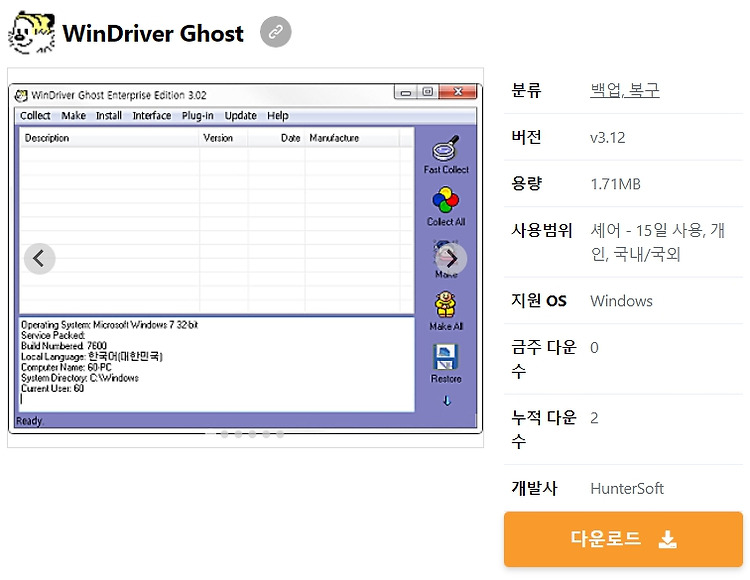Image resolution: width=750 pixels, height=580 pixels.
Task: Click the Computer Name: 60-PC line
Action: coord(66,367)
